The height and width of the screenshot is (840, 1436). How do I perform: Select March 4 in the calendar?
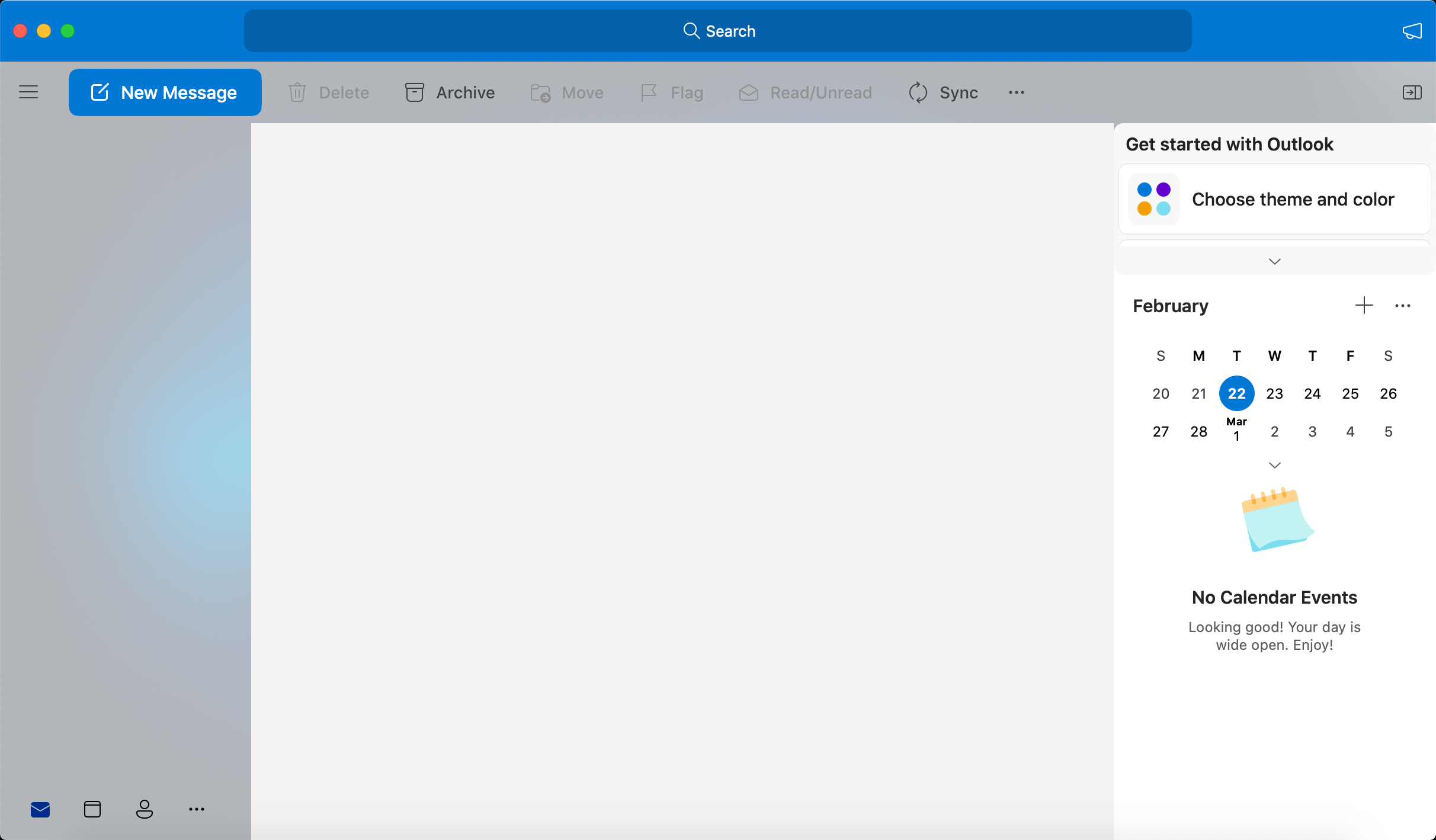click(1351, 431)
